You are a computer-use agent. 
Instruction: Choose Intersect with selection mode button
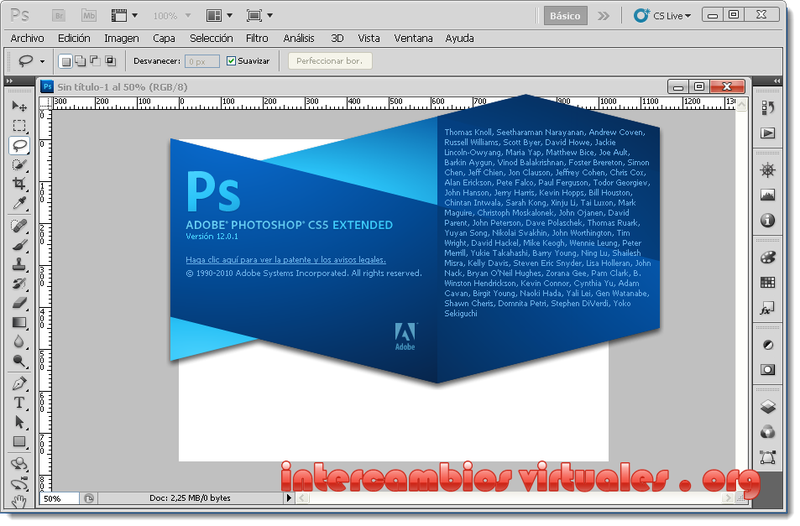[110, 61]
